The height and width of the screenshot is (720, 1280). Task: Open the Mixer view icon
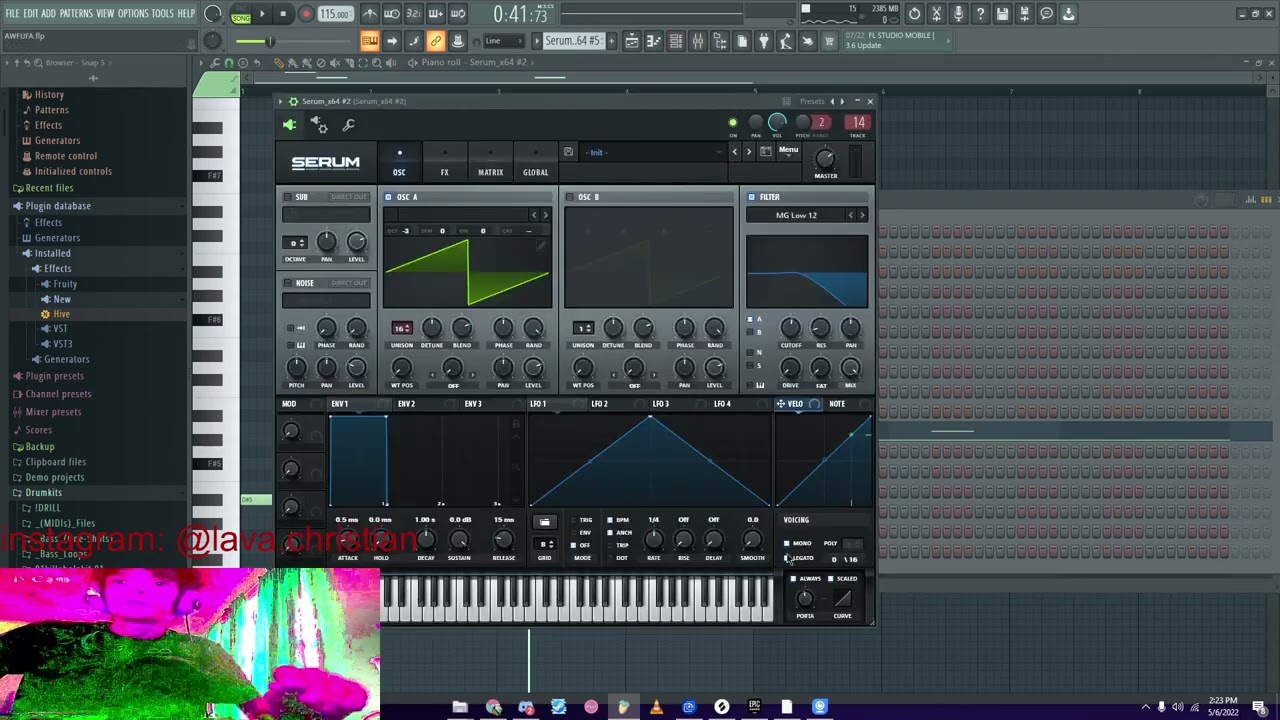[x=698, y=41]
